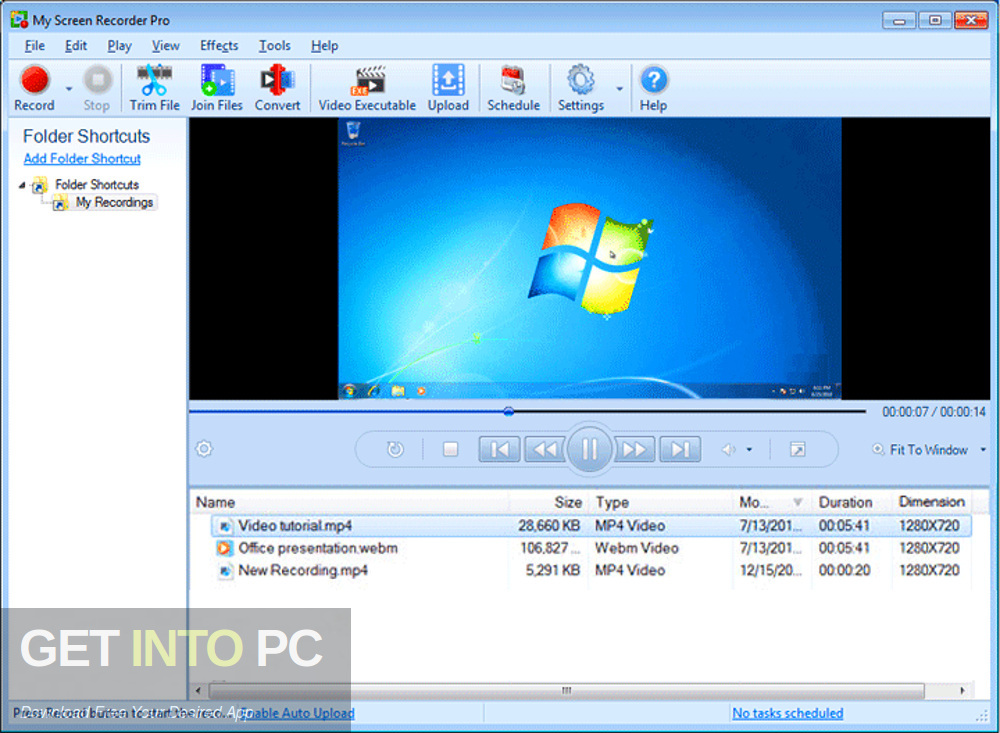The height and width of the screenshot is (733, 1000).
Task: Switch player to full screen view
Action: 797,450
